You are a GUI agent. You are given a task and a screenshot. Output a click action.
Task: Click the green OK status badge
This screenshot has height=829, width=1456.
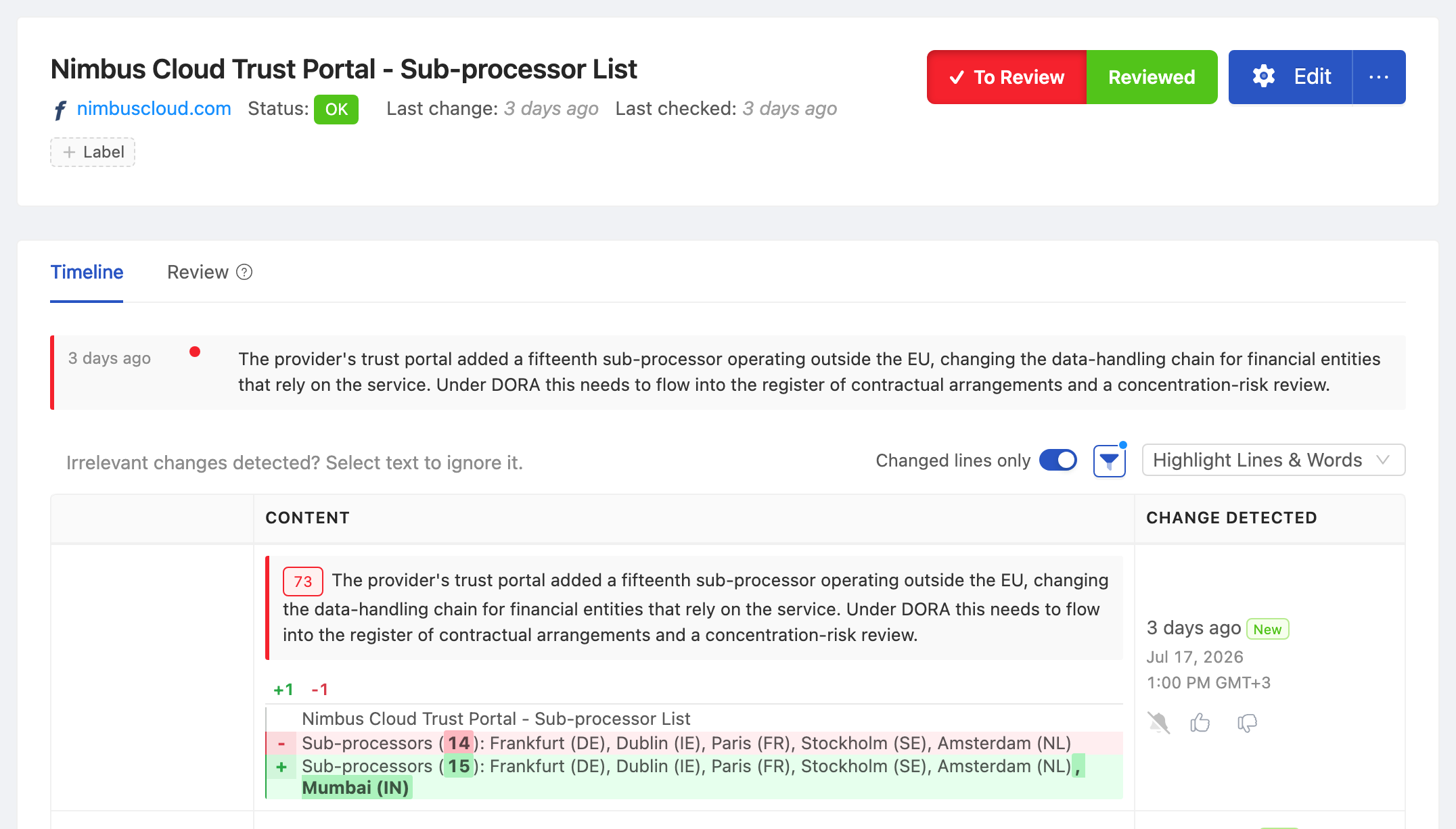pyautogui.click(x=336, y=110)
